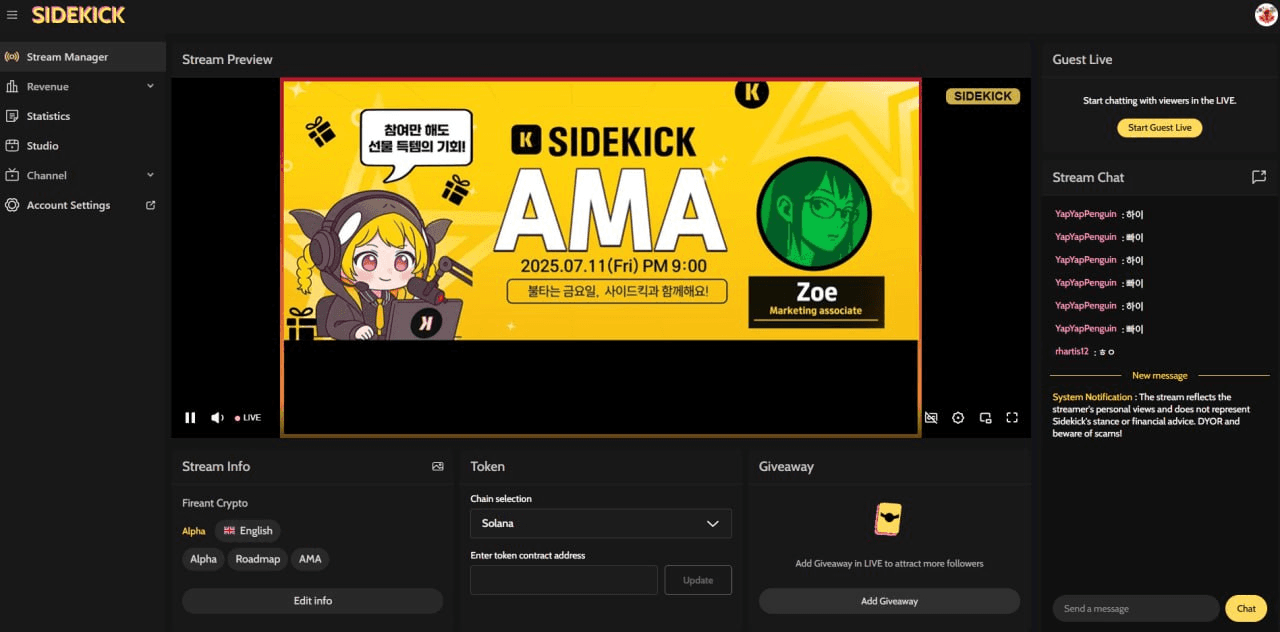Pop out the Stream Chat window
The width and height of the screenshot is (1280, 632).
(1259, 177)
